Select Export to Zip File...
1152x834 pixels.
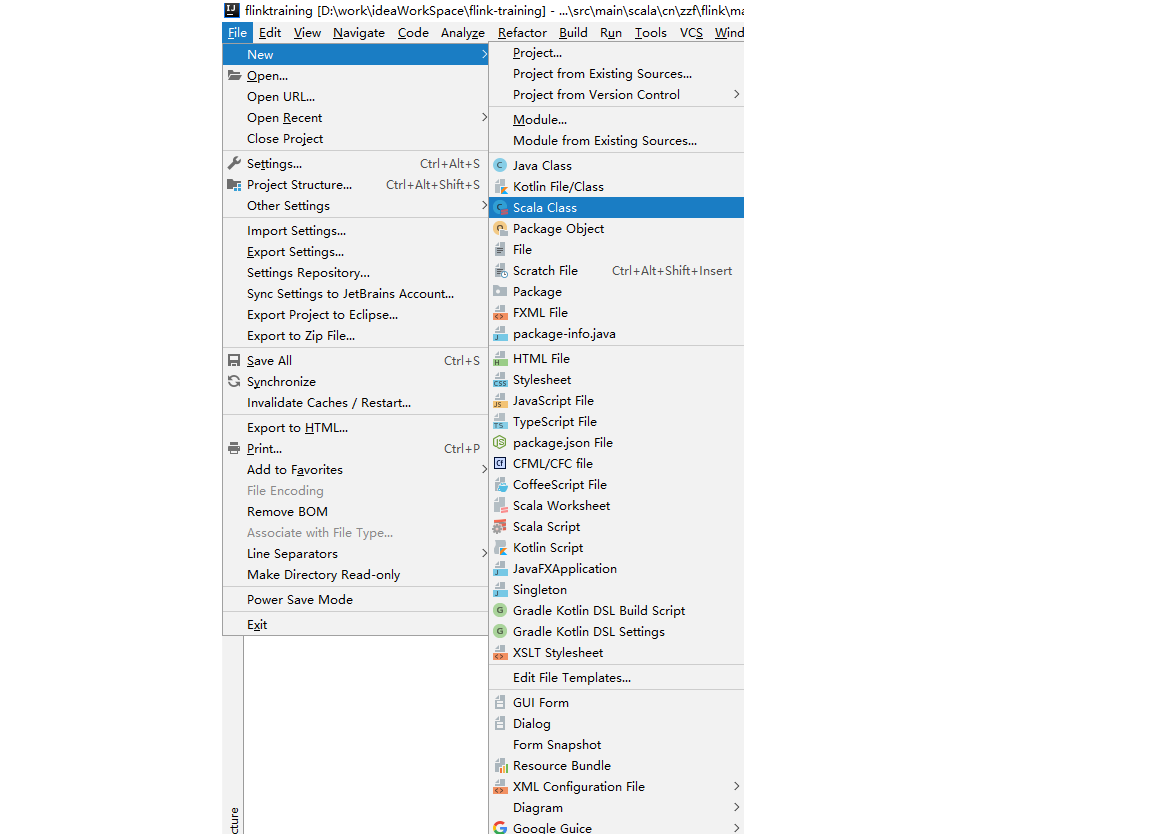[356, 335]
